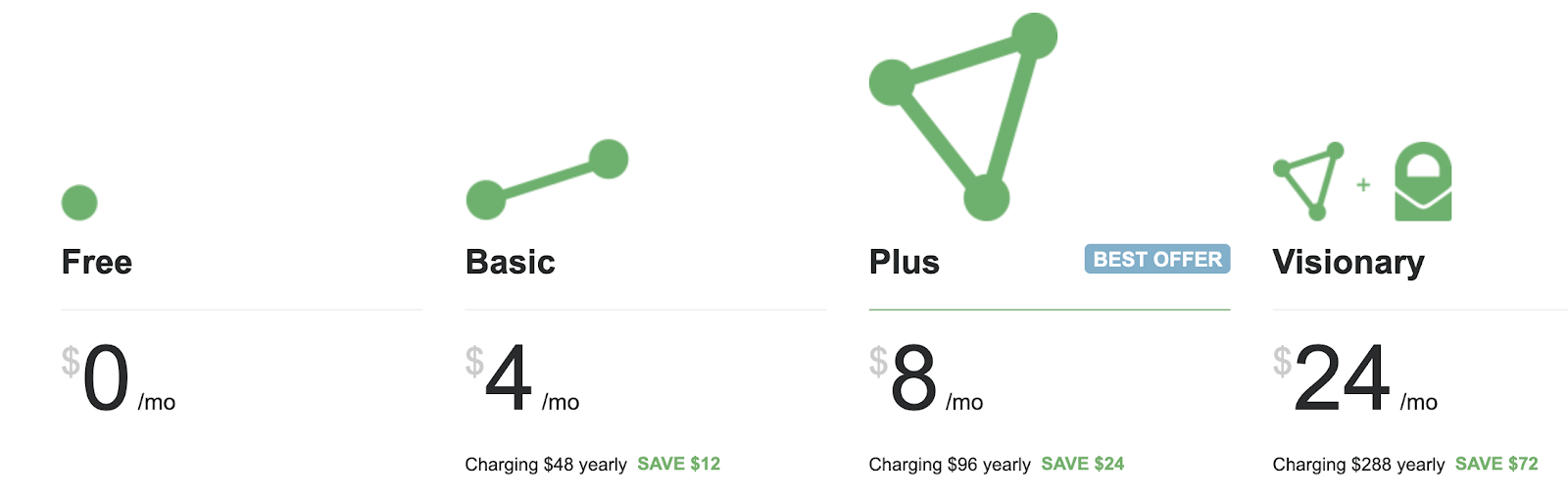Click the small ProtonVPN triangle Visionary icon
Viewport: 1568px width, 499px height.
(x=1308, y=181)
